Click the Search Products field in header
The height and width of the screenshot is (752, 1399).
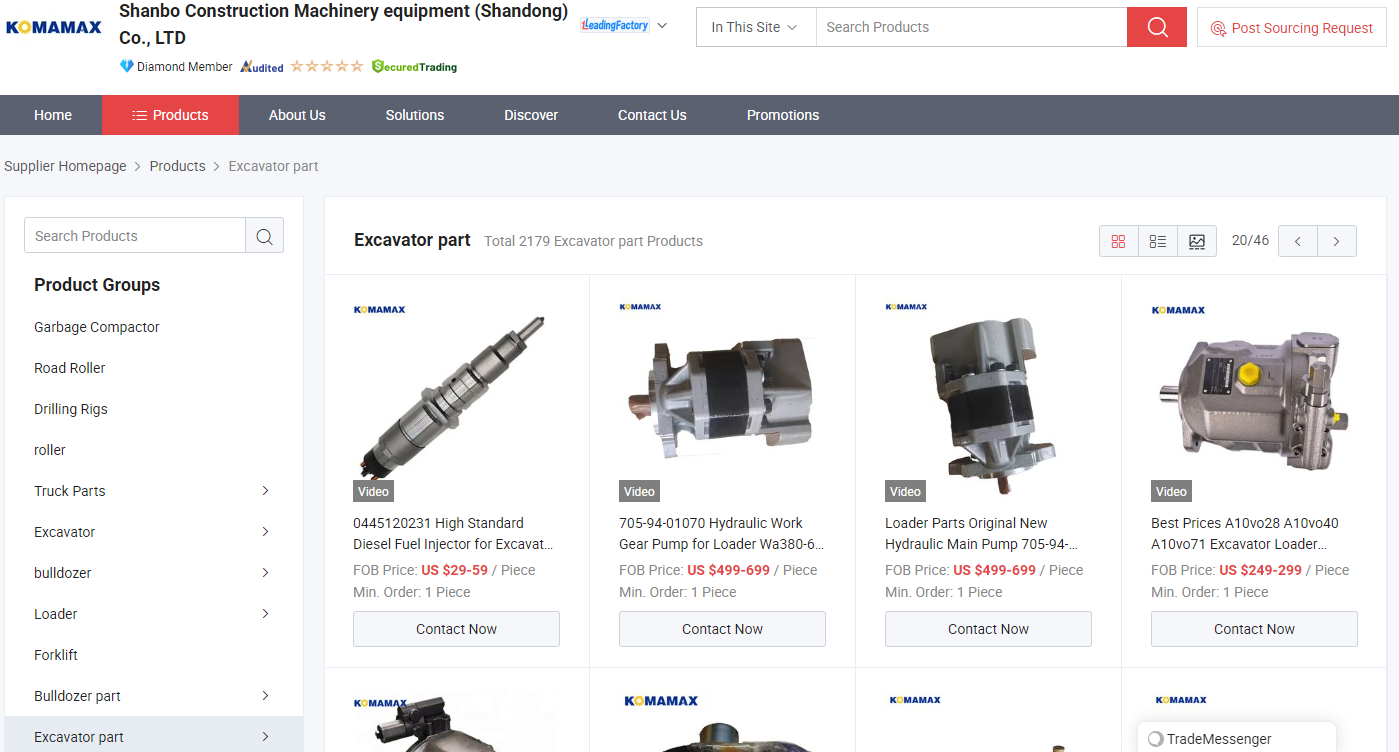[x=971, y=27]
